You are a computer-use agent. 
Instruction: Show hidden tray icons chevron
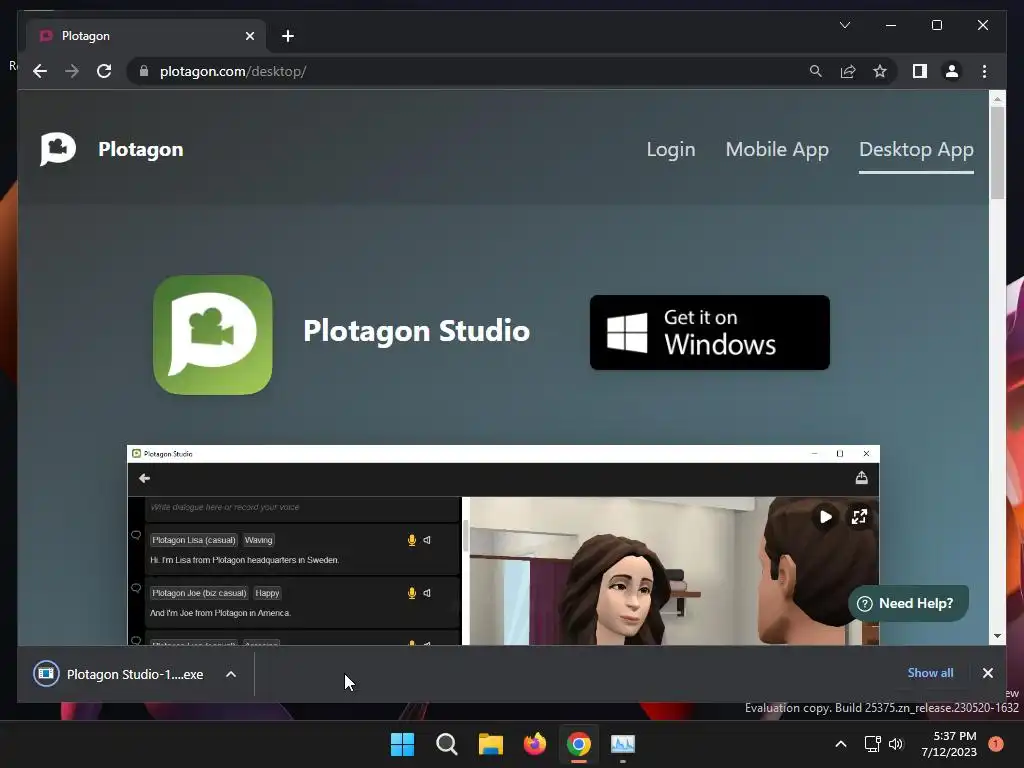(841, 744)
